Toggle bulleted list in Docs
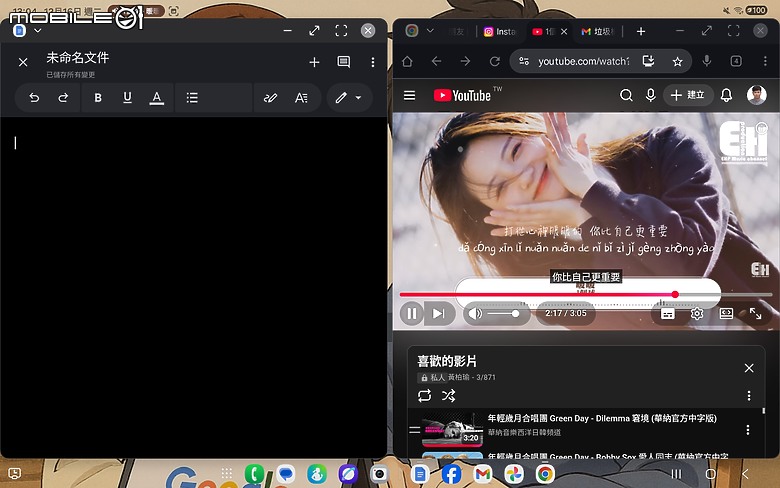The width and height of the screenshot is (780, 488). [192, 98]
